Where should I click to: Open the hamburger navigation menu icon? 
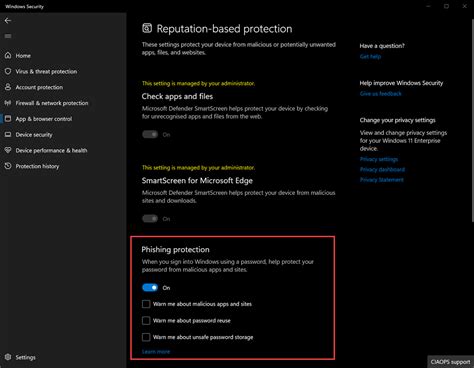click(8, 36)
